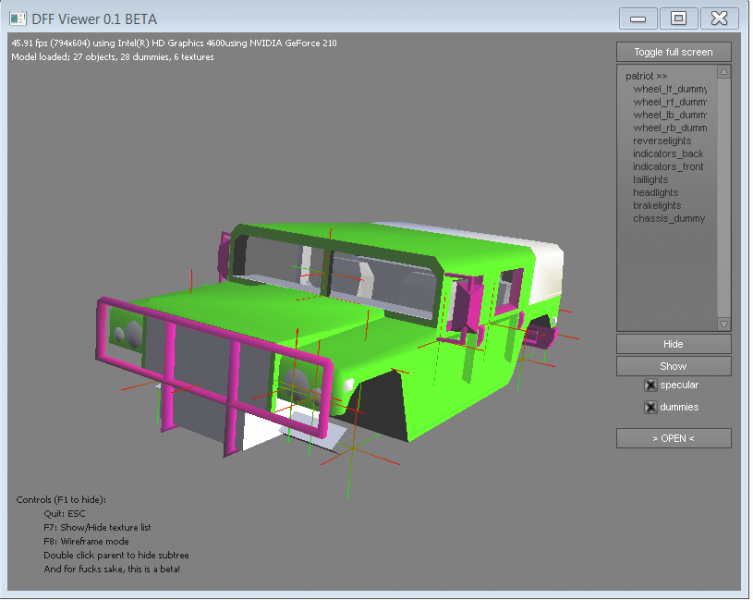Collapse the patriot >> root node

646,76
